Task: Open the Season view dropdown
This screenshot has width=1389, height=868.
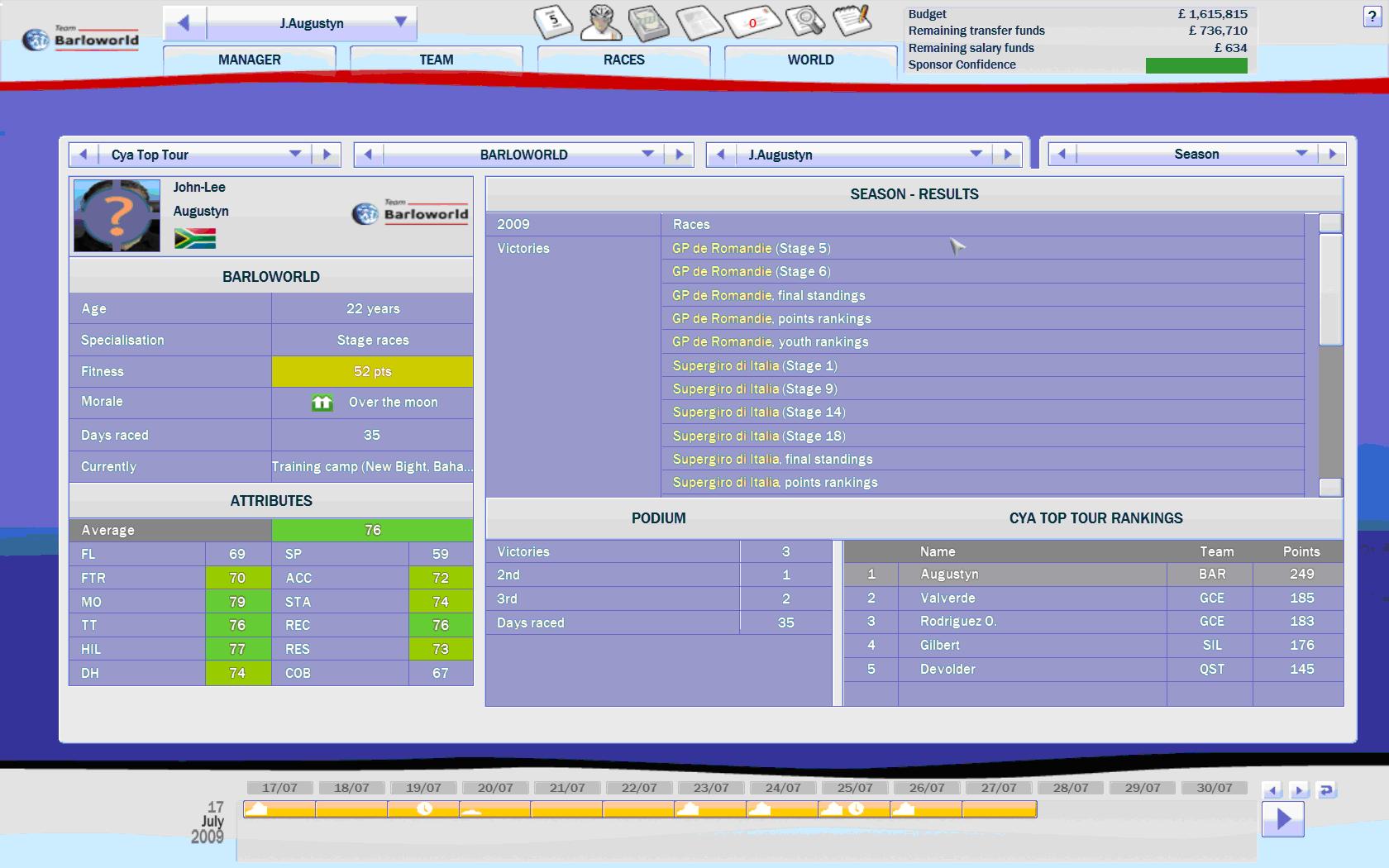Action: (x=1301, y=154)
